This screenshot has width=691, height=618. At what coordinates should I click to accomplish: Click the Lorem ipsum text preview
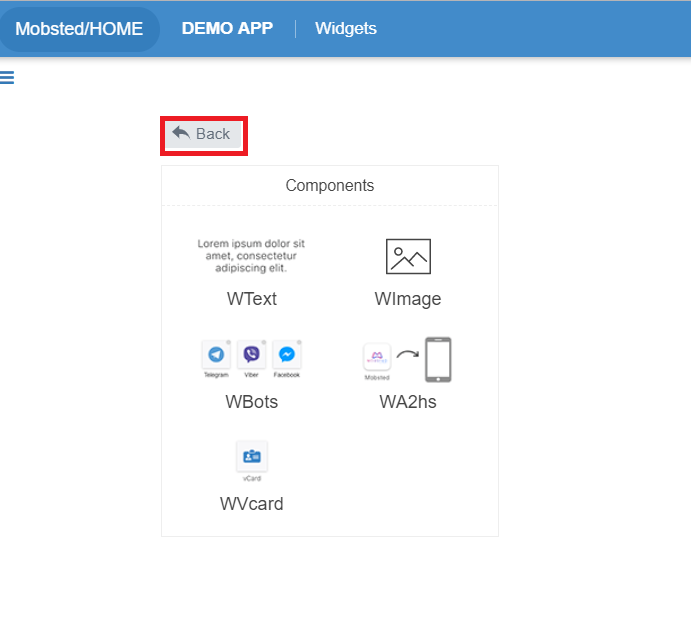click(251, 255)
